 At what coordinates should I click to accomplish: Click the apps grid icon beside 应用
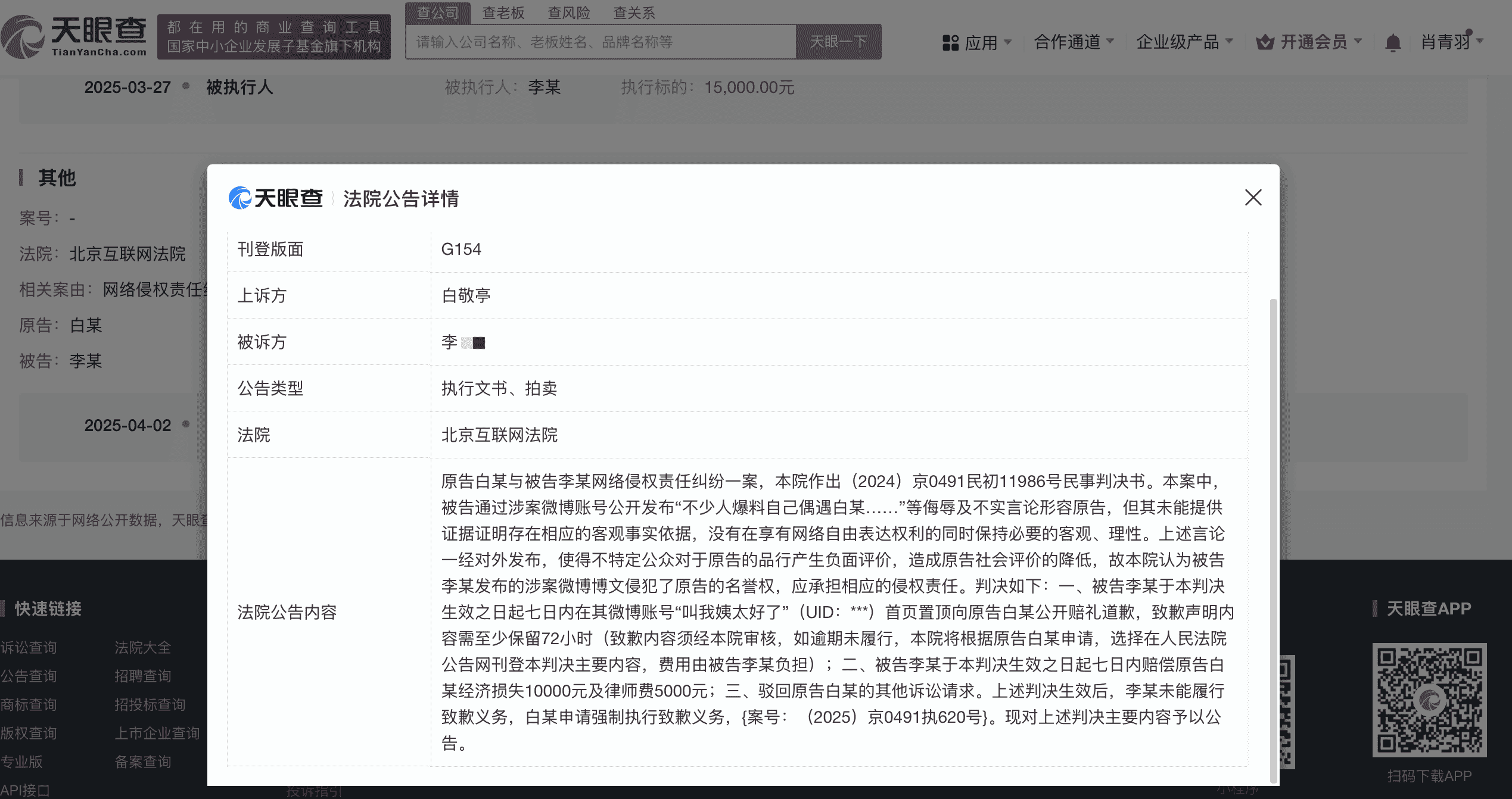click(951, 42)
